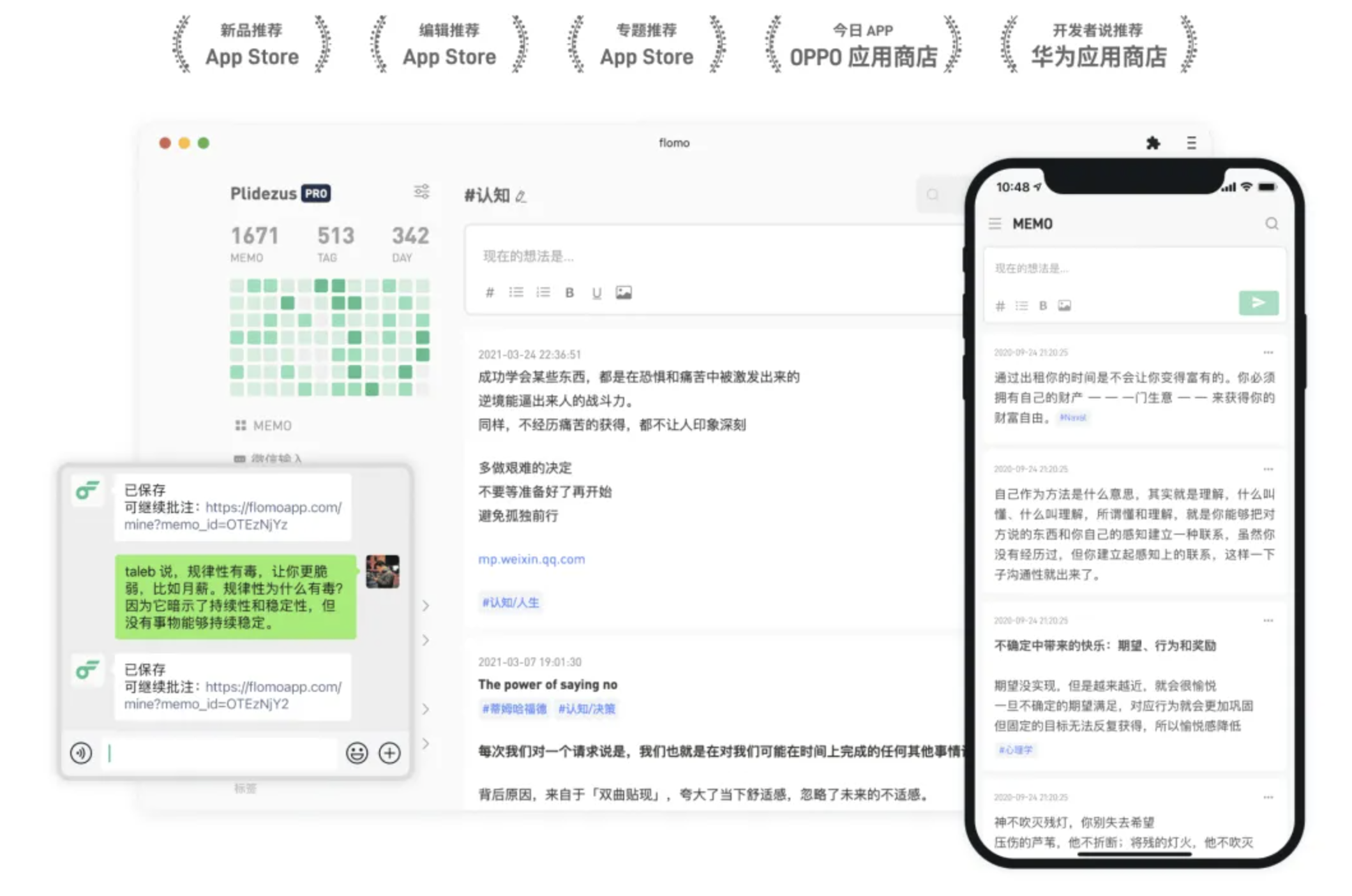Expand bottom sidebar chevron beside chat input

[x=426, y=743]
